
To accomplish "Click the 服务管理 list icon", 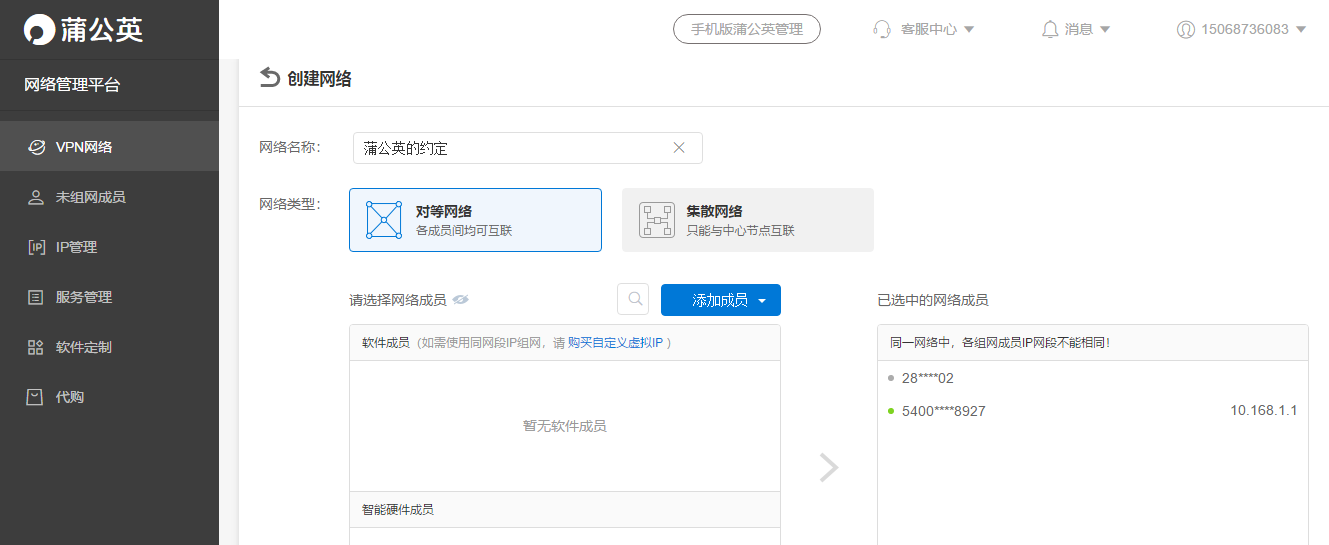I will [36, 297].
